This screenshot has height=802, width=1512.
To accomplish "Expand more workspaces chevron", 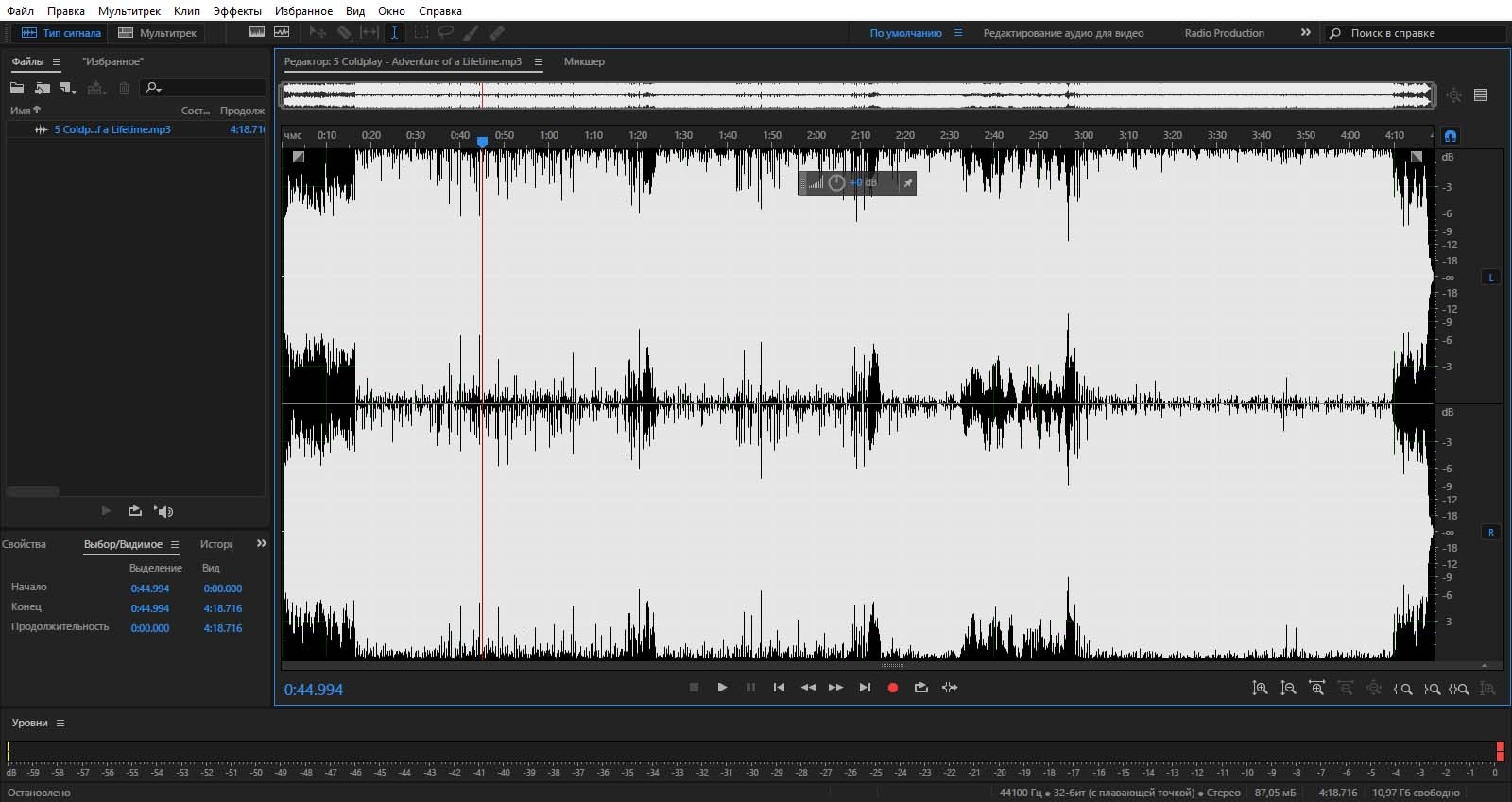I will [1306, 33].
